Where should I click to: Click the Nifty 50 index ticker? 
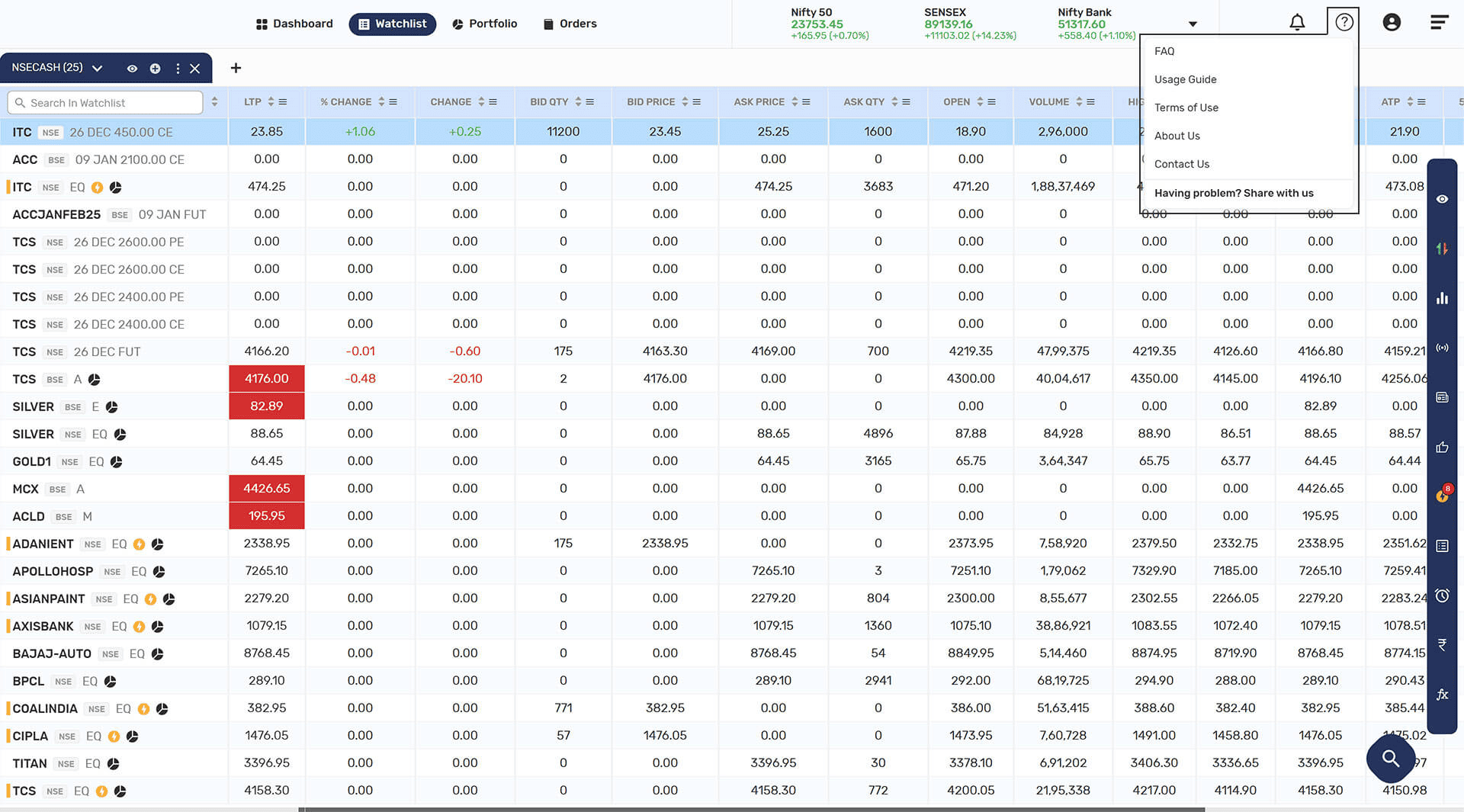point(830,24)
